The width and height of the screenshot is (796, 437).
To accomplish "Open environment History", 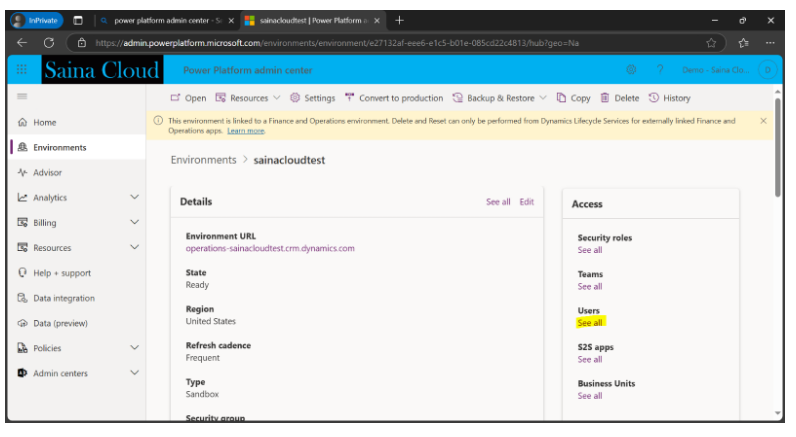I will point(670,98).
